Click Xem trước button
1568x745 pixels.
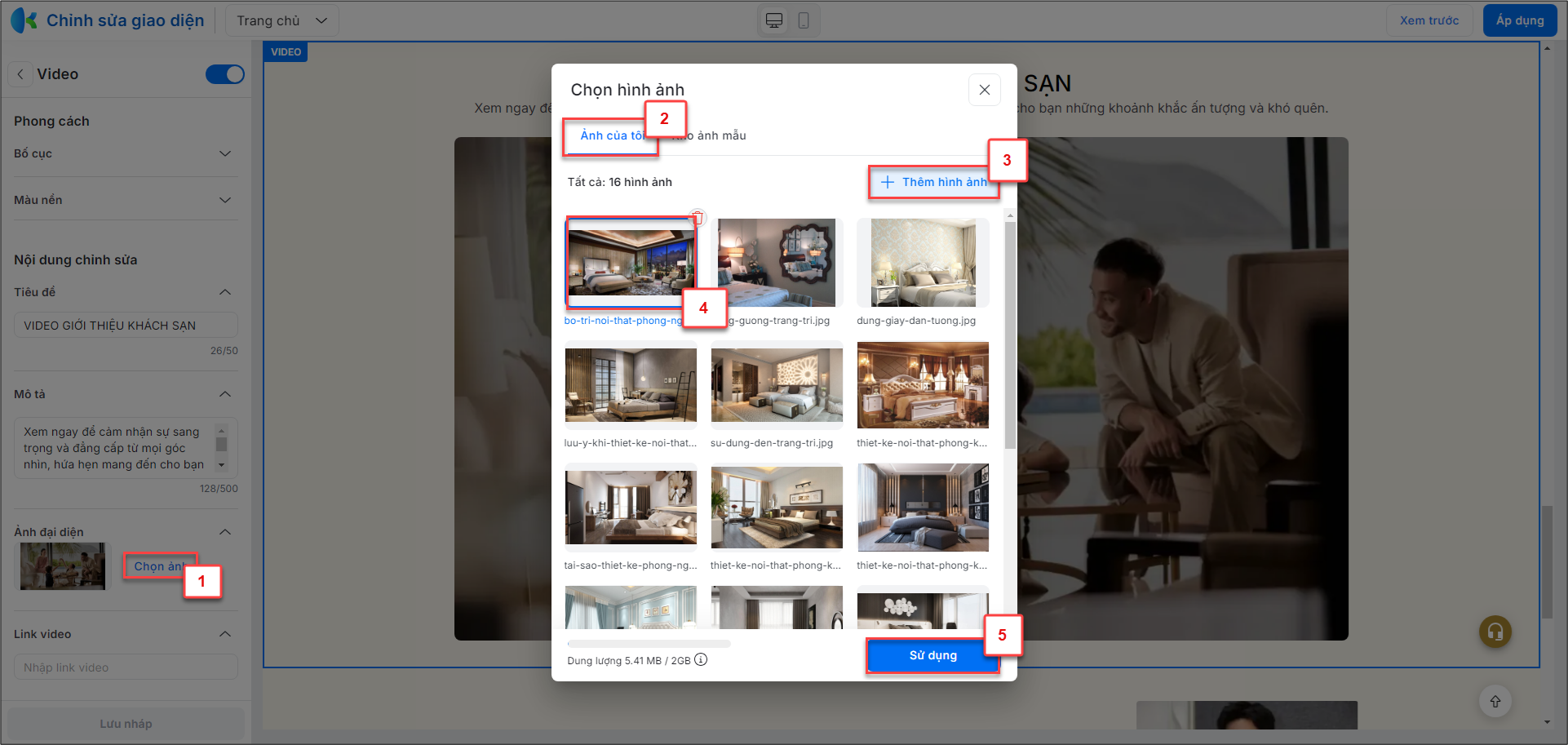tap(1429, 20)
